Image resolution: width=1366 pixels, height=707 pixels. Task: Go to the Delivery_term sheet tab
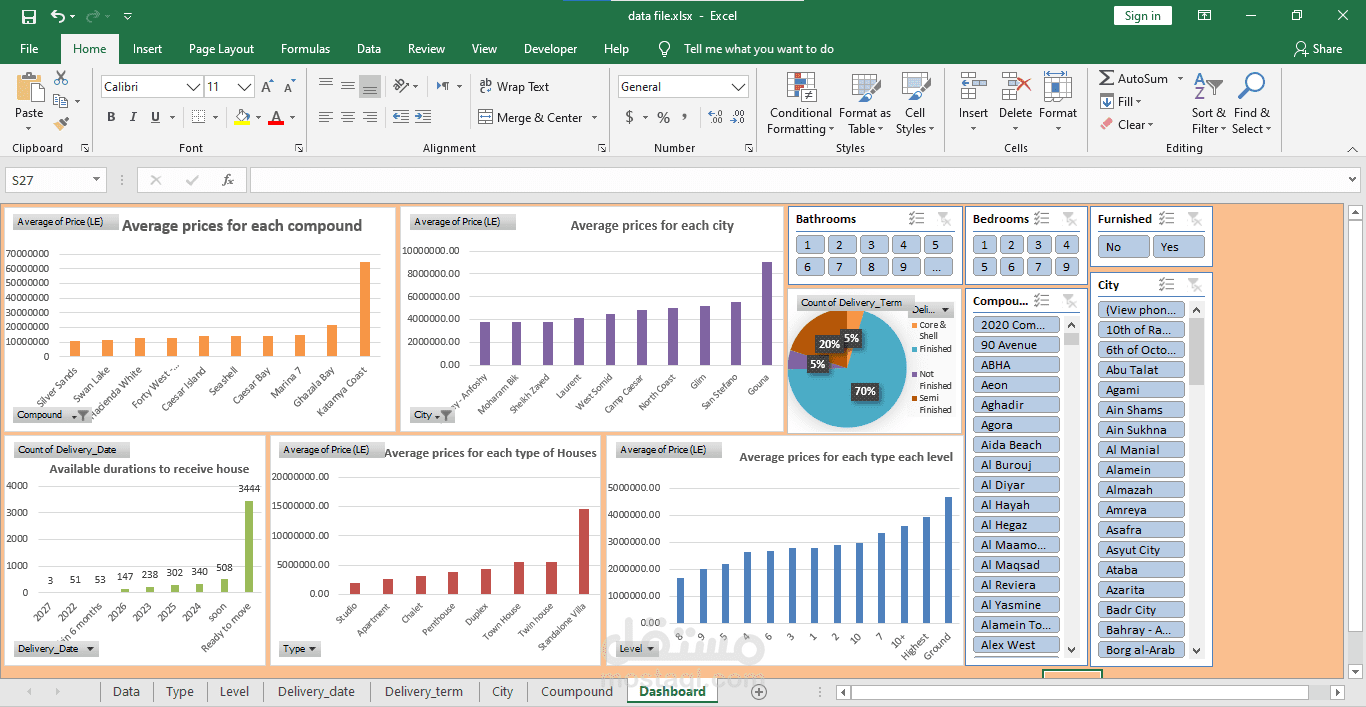pos(423,692)
